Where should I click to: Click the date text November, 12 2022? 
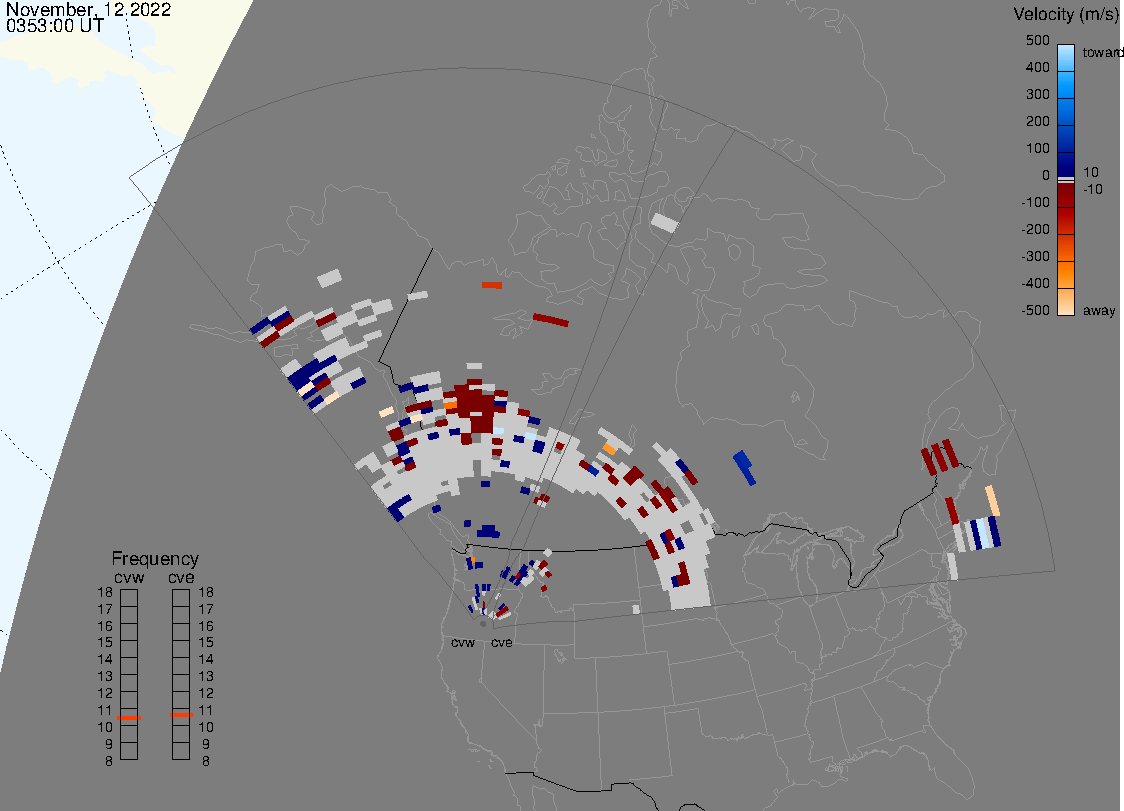(88, 9)
